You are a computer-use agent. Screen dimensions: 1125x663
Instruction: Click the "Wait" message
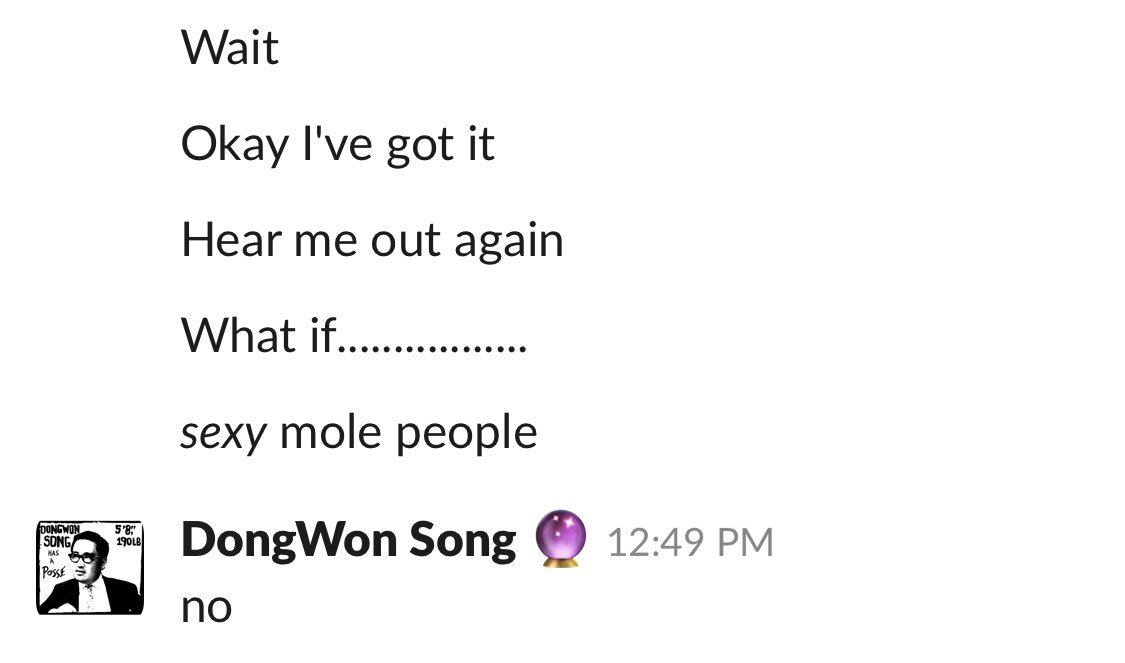[230, 47]
